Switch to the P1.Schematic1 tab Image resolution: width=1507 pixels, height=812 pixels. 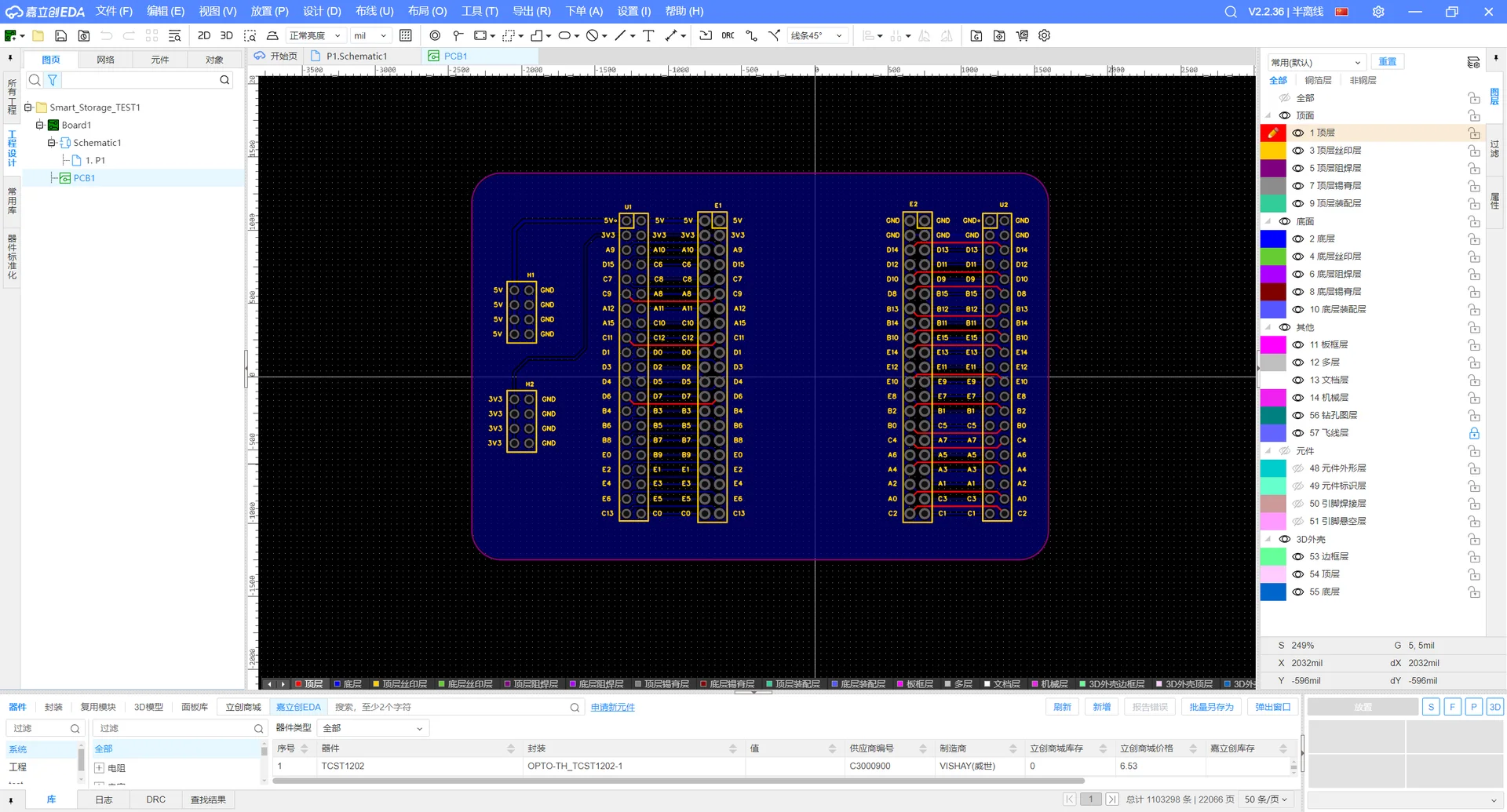(356, 56)
